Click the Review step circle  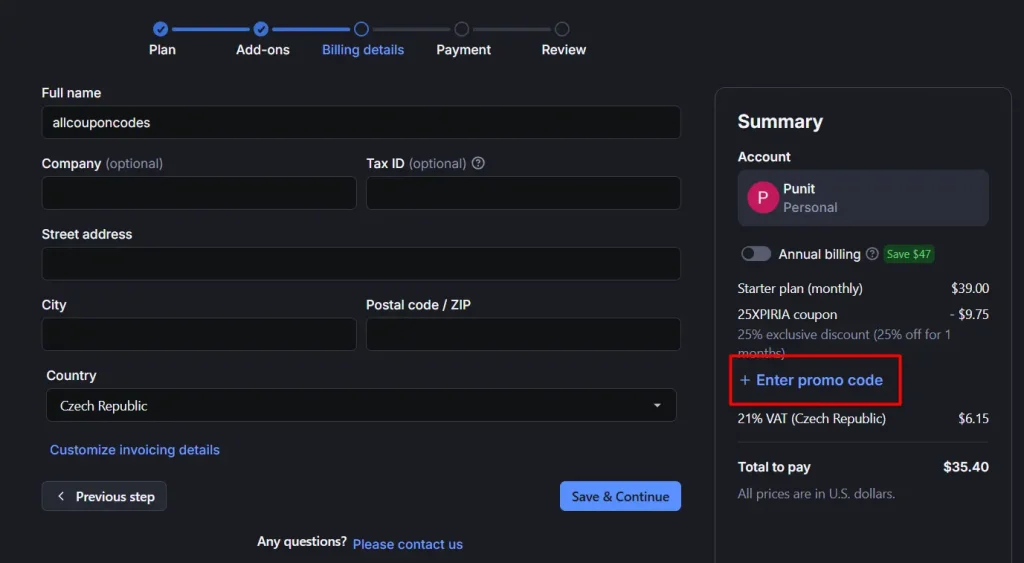(562, 29)
